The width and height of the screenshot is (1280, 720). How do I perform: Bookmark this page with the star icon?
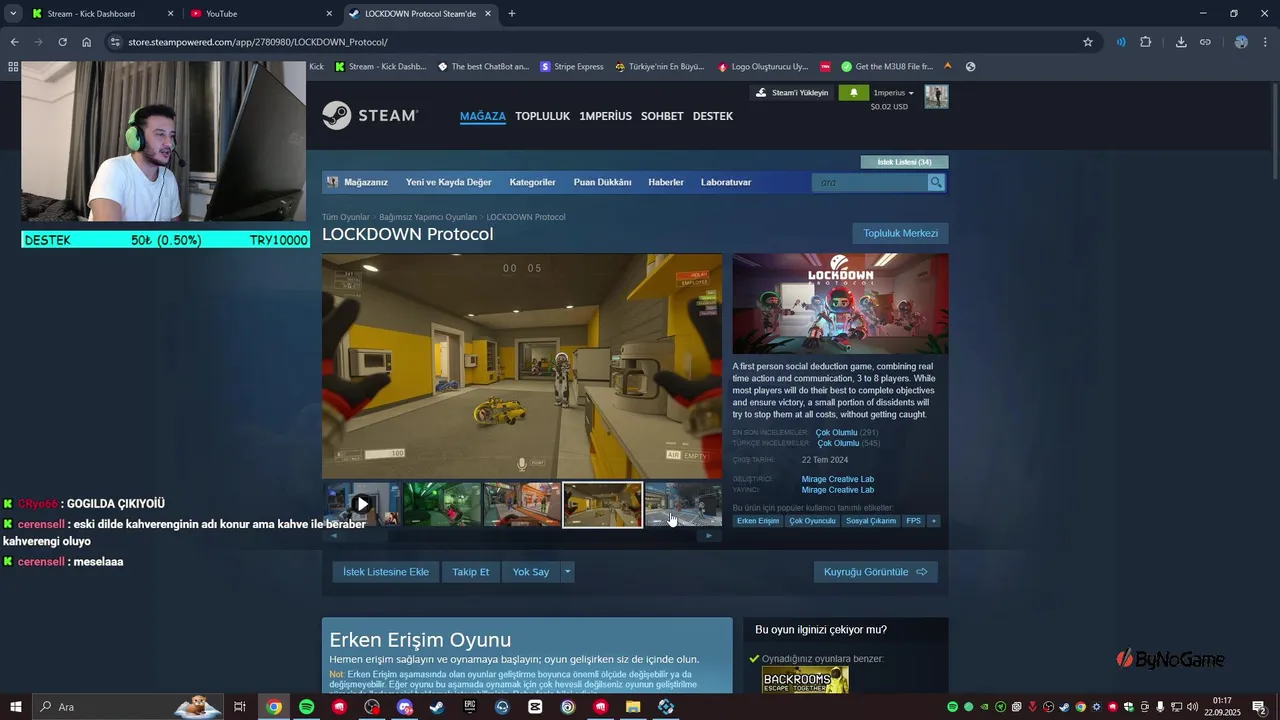pos(1088,42)
